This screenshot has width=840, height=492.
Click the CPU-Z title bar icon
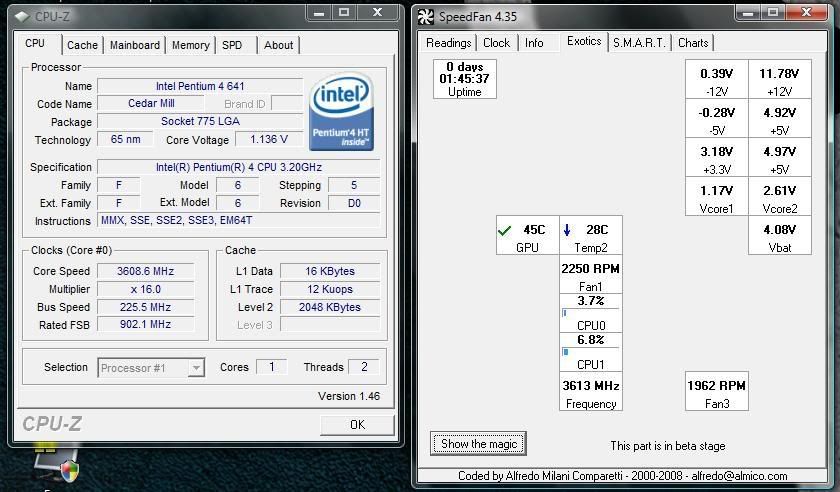pos(22,17)
